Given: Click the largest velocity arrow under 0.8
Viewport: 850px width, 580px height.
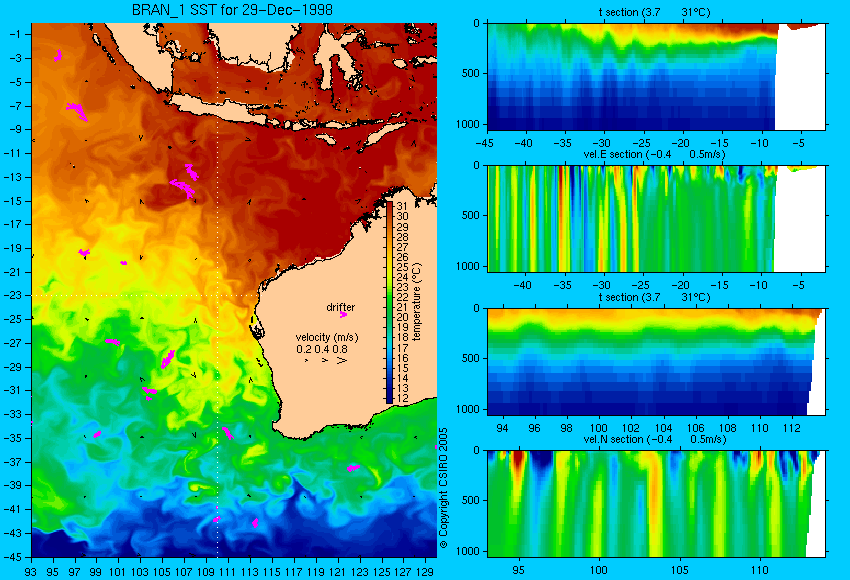Looking at the screenshot, I should click(342, 360).
